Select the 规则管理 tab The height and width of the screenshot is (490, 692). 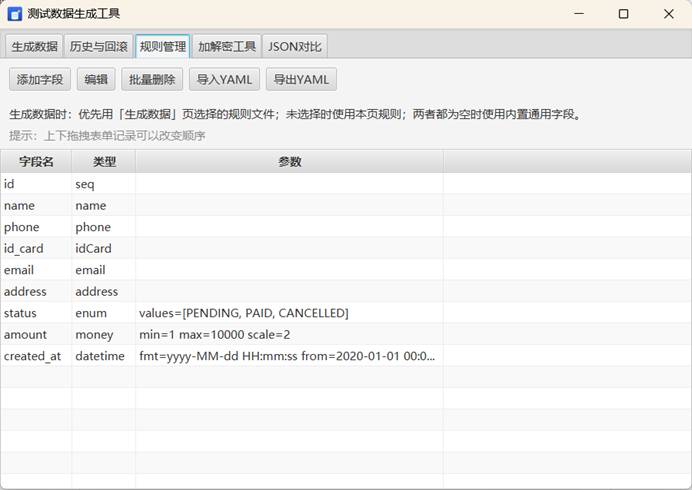(163, 46)
